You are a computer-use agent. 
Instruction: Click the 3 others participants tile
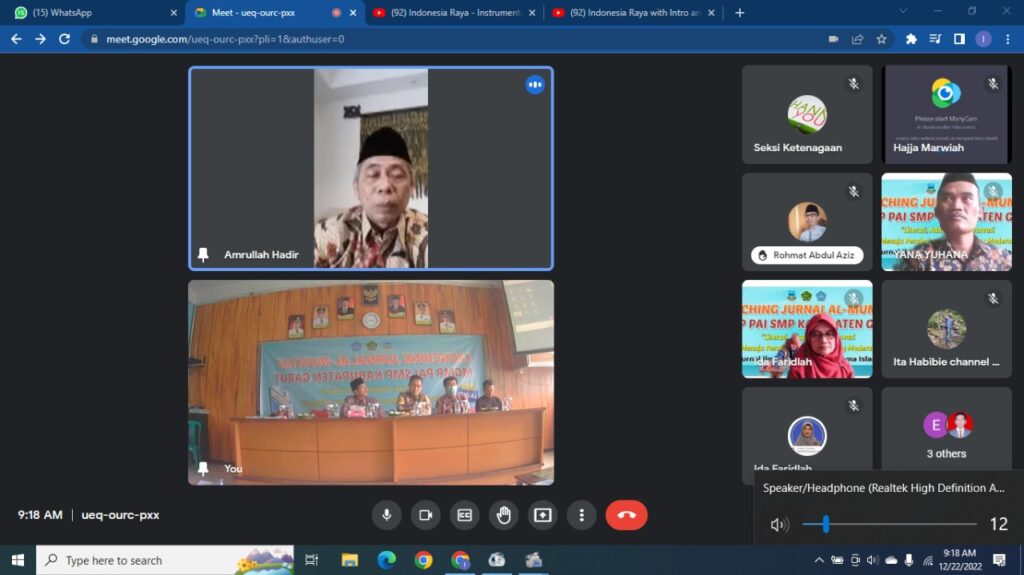click(x=946, y=436)
